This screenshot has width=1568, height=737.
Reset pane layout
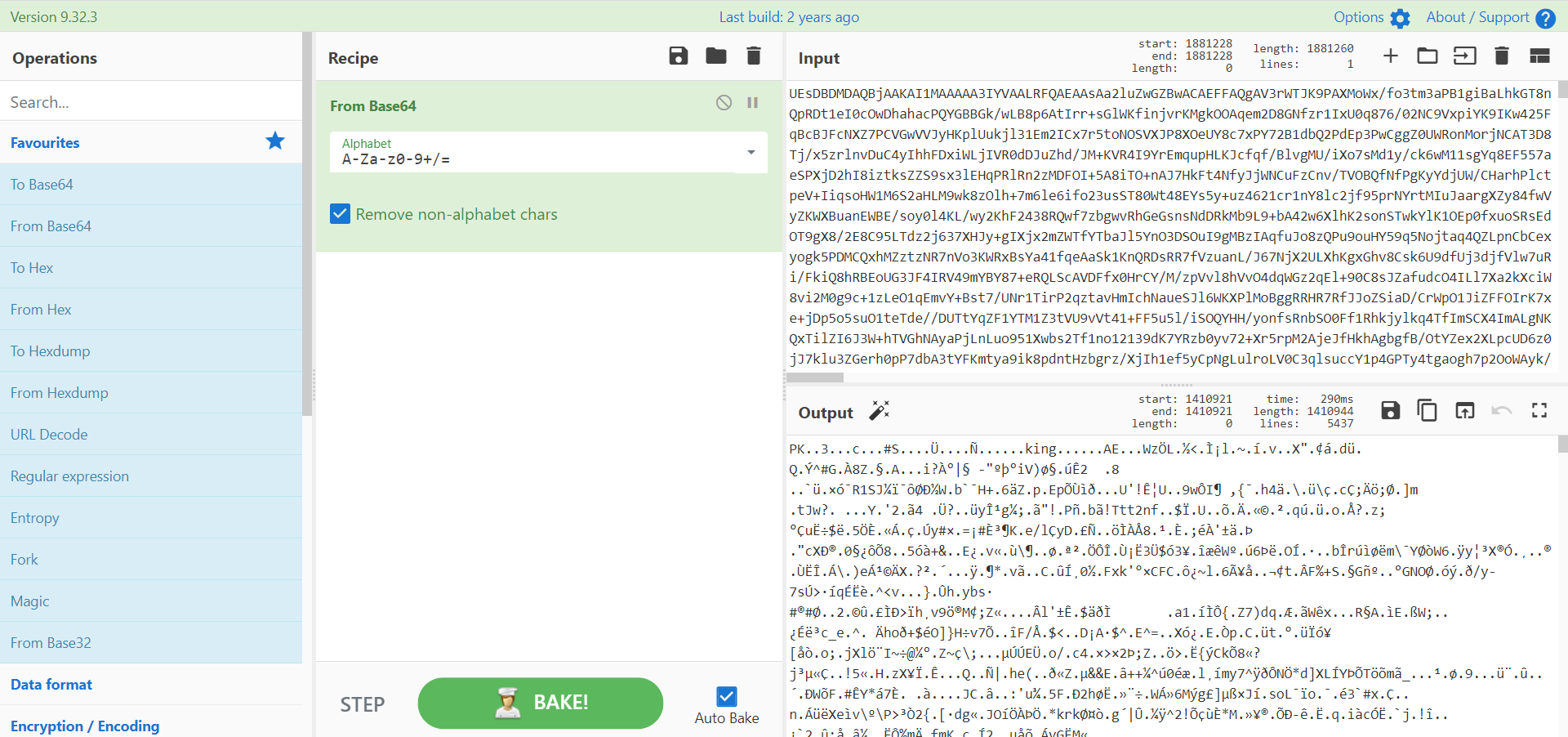(x=1539, y=56)
